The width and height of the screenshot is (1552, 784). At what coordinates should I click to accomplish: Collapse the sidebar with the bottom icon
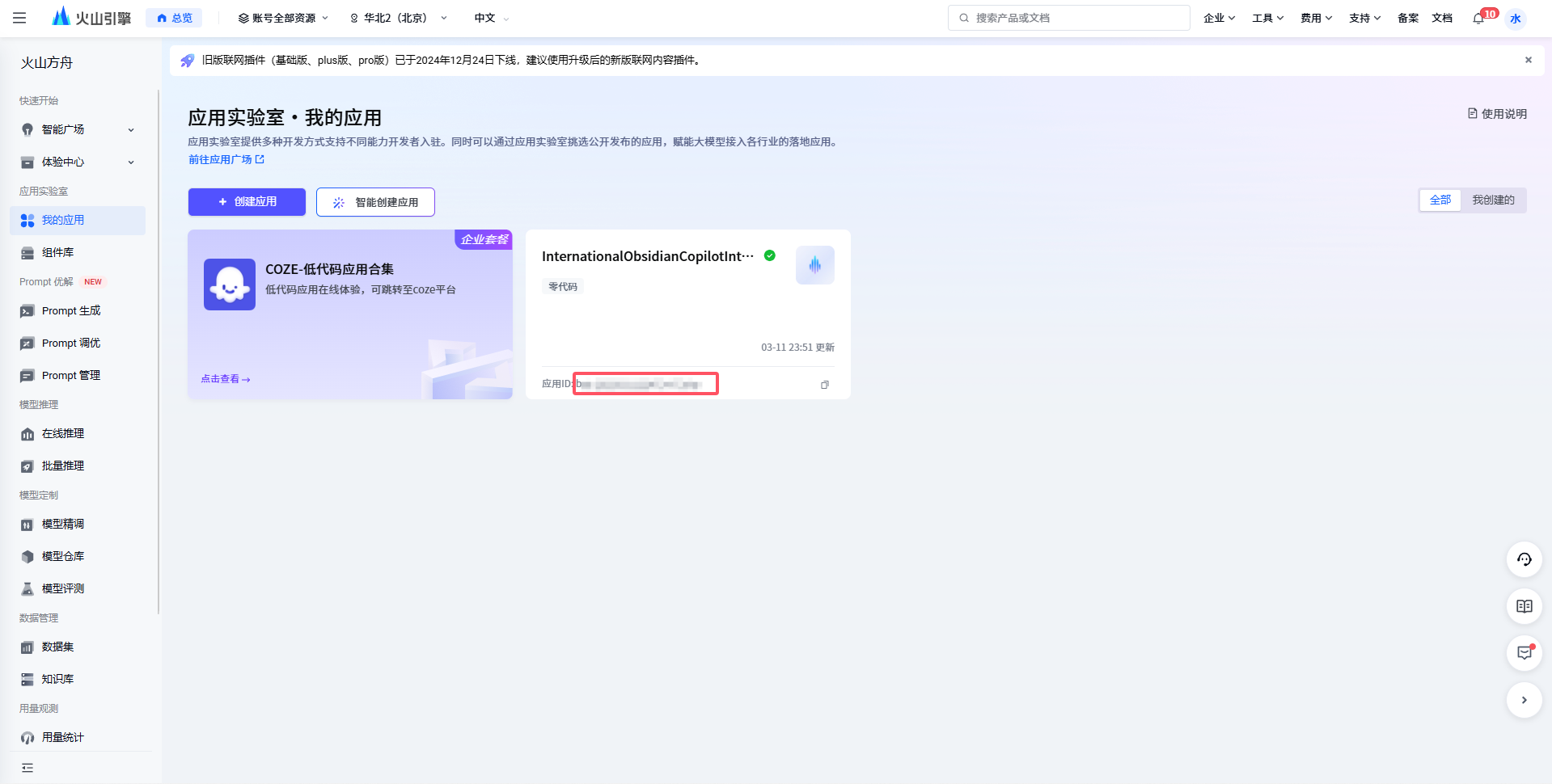tap(27, 768)
